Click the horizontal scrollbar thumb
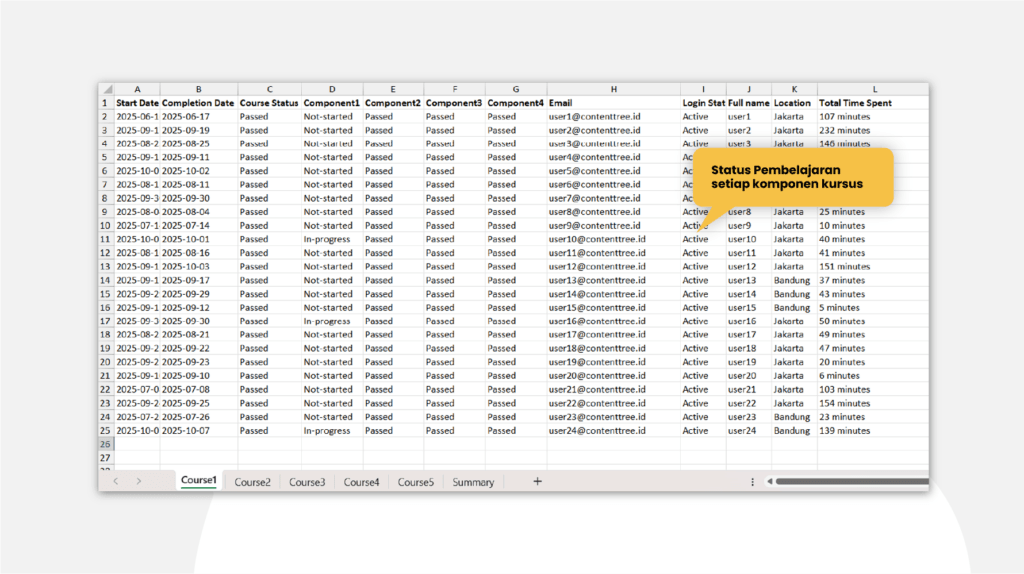 pos(852,482)
